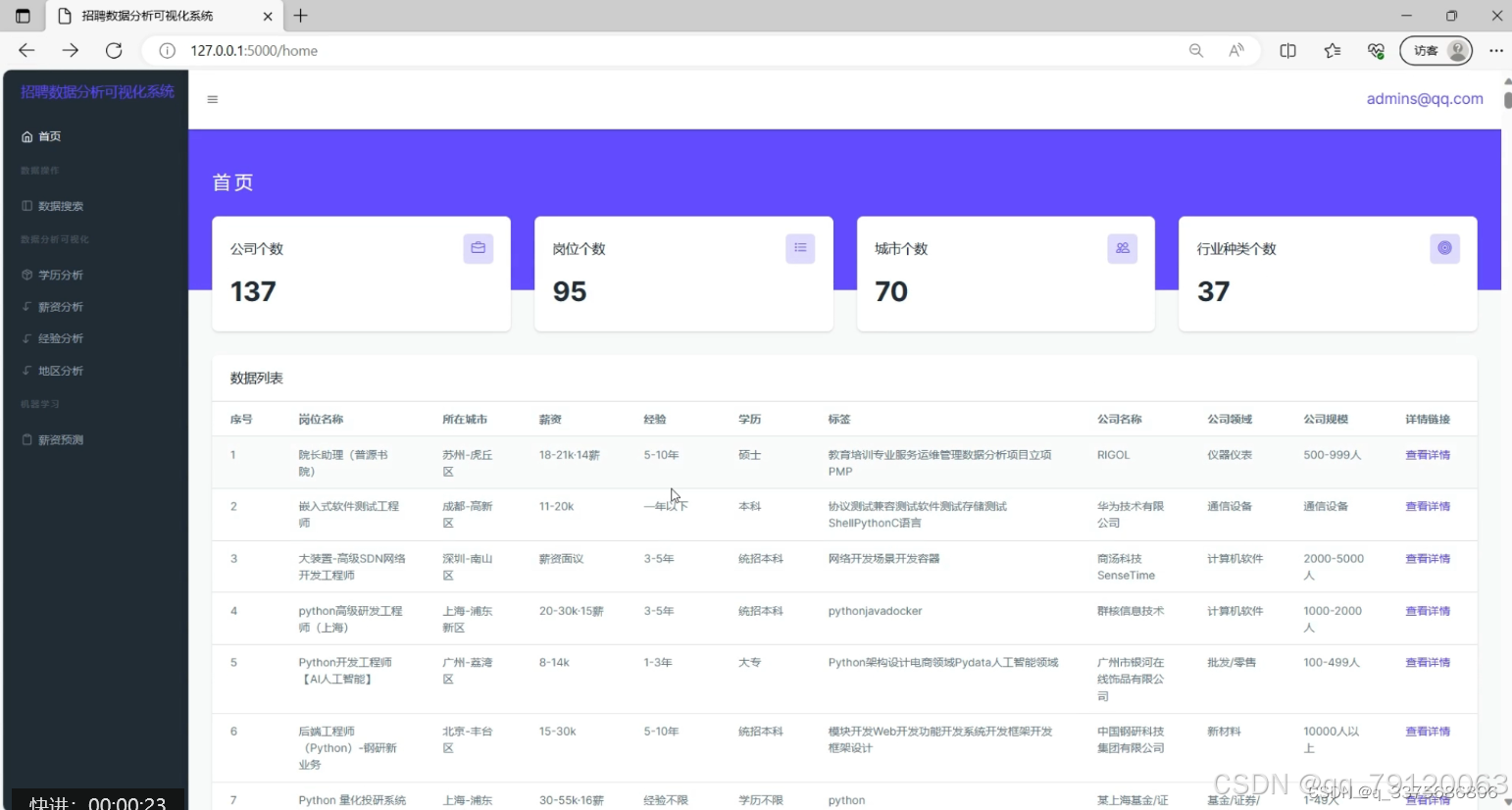This screenshot has height=810, width=1512.
Task: Open browser essentials heart icon
Action: pos(1377,50)
